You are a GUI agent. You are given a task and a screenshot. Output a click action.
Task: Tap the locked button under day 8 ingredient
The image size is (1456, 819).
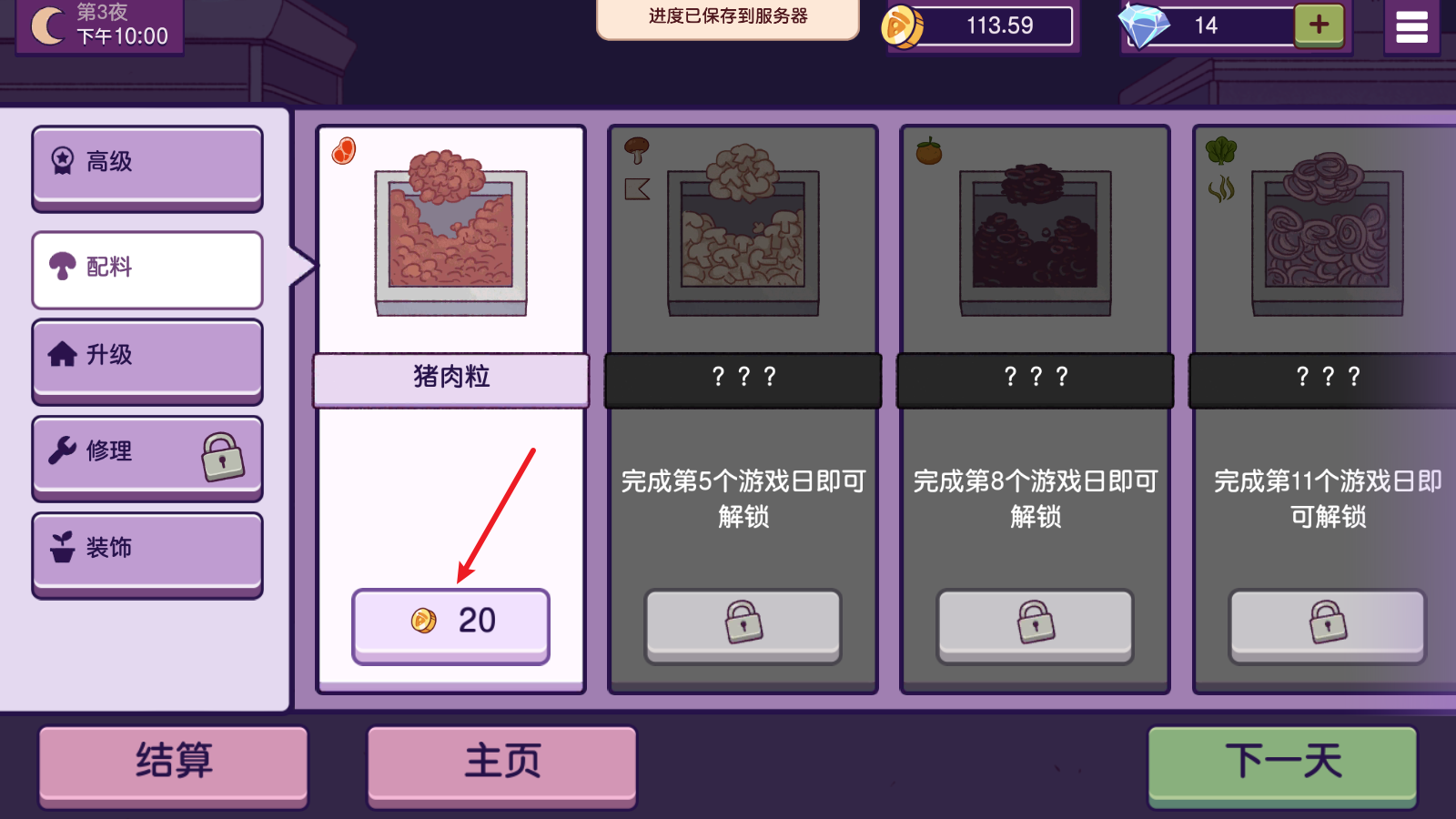(x=1035, y=626)
